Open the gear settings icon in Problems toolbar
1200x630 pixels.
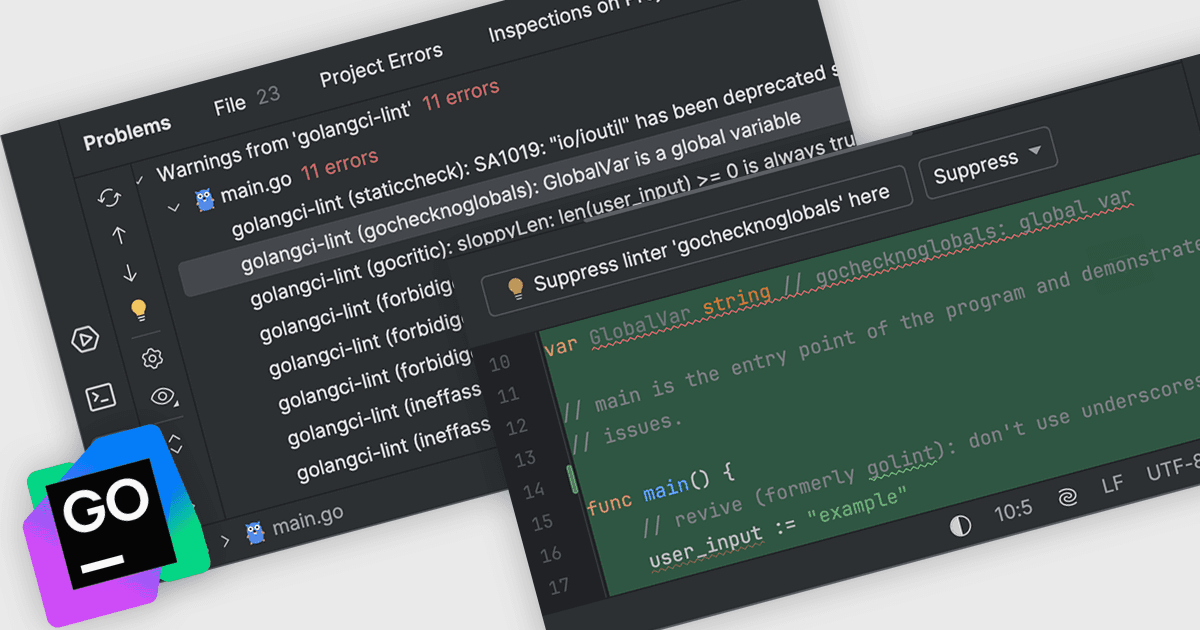[x=152, y=358]
